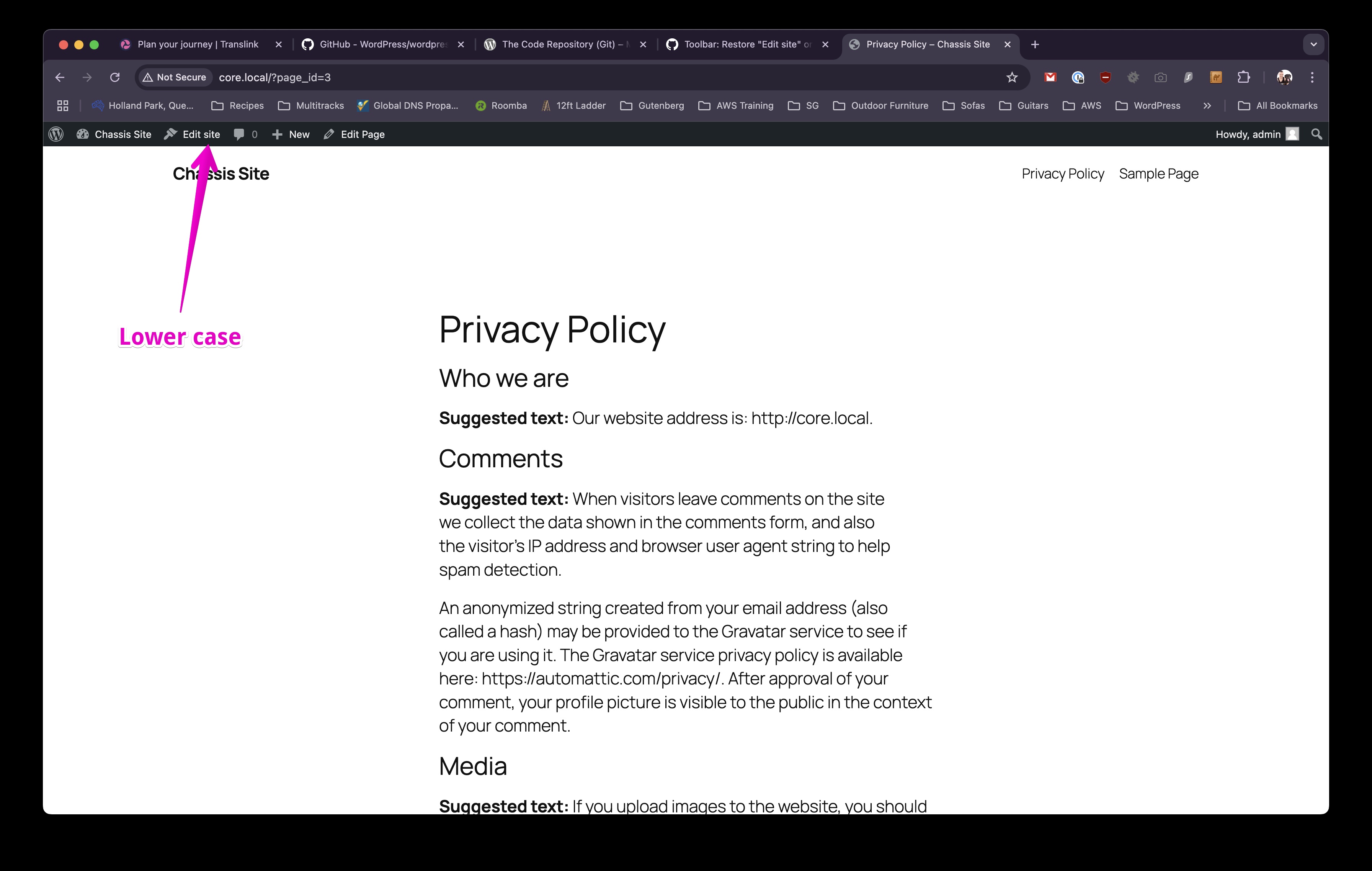The height and width of the screenshot is (871, 1372).
Task: Close the Privacy Policy – Chassis Site tab
Action: [1007, 44]
